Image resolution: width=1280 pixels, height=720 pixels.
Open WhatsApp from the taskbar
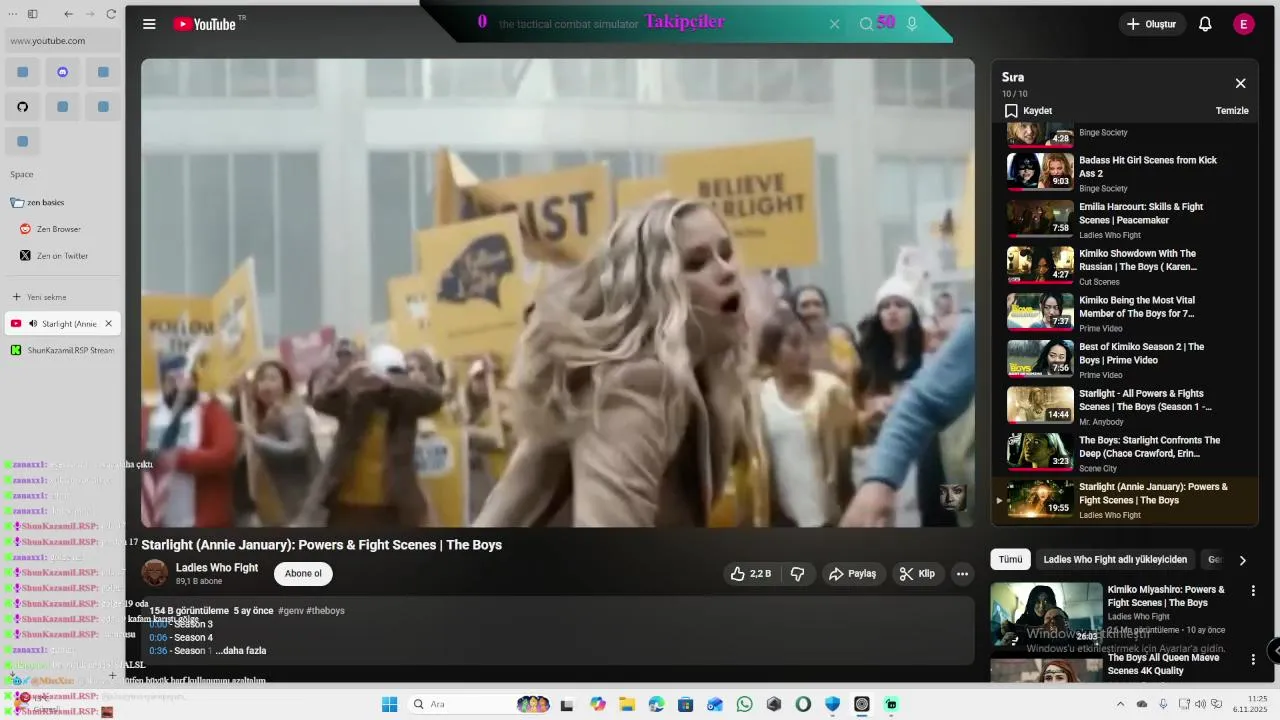coord(744,704)
